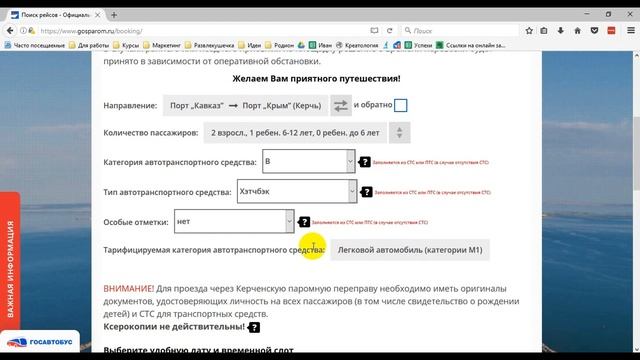Open a new tab with the plus button
Screen dimensions: 640x360
(x=114, y=15)
